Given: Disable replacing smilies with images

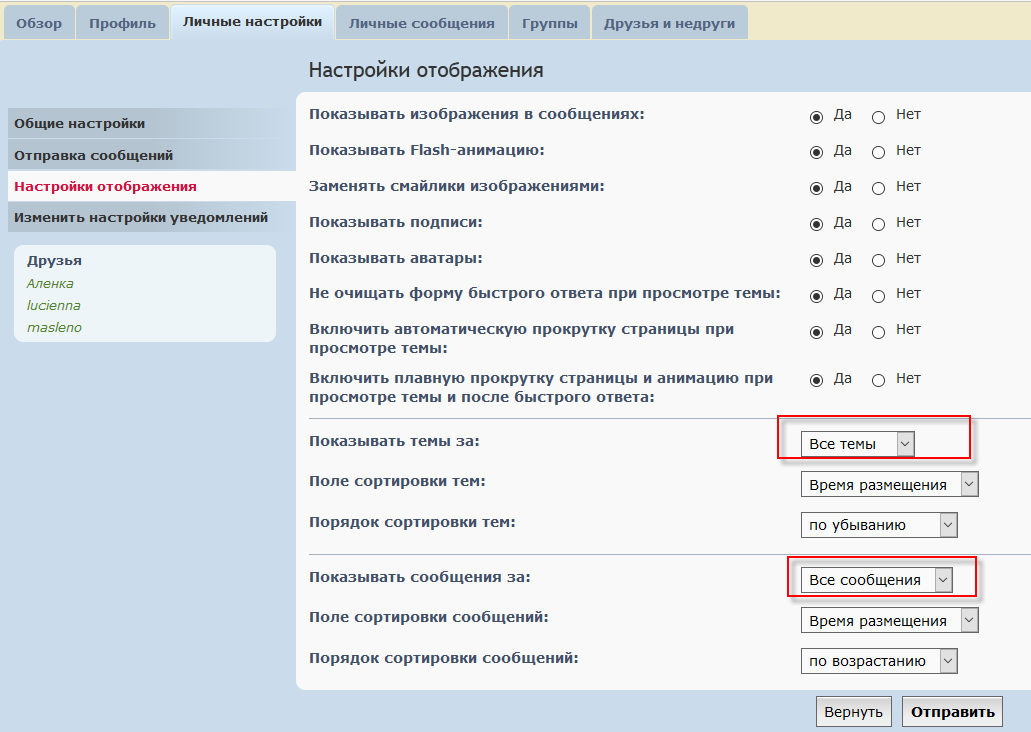Looking at the screenshot, I should pos(879,188).
